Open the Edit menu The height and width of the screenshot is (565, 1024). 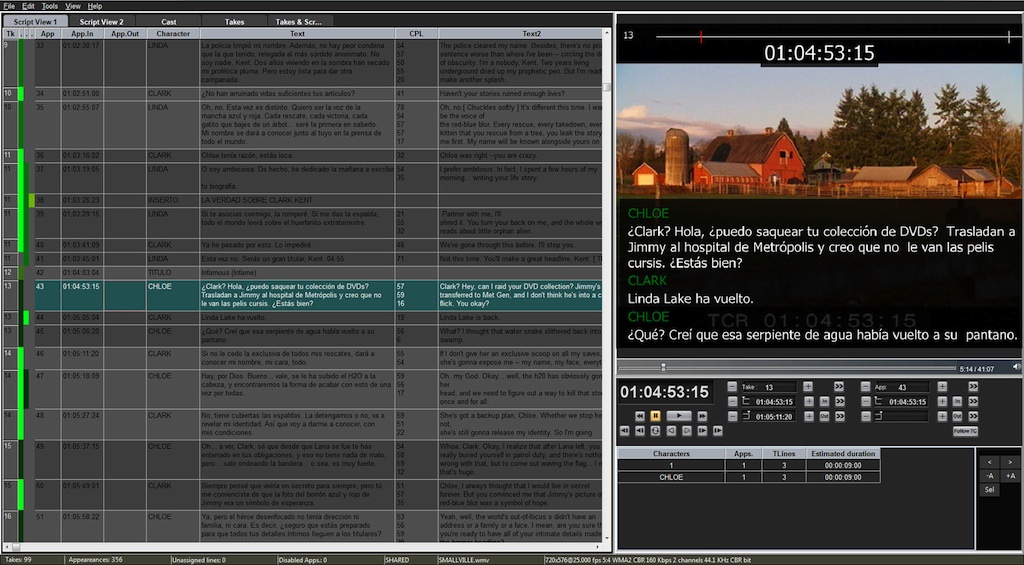point(28,6)
